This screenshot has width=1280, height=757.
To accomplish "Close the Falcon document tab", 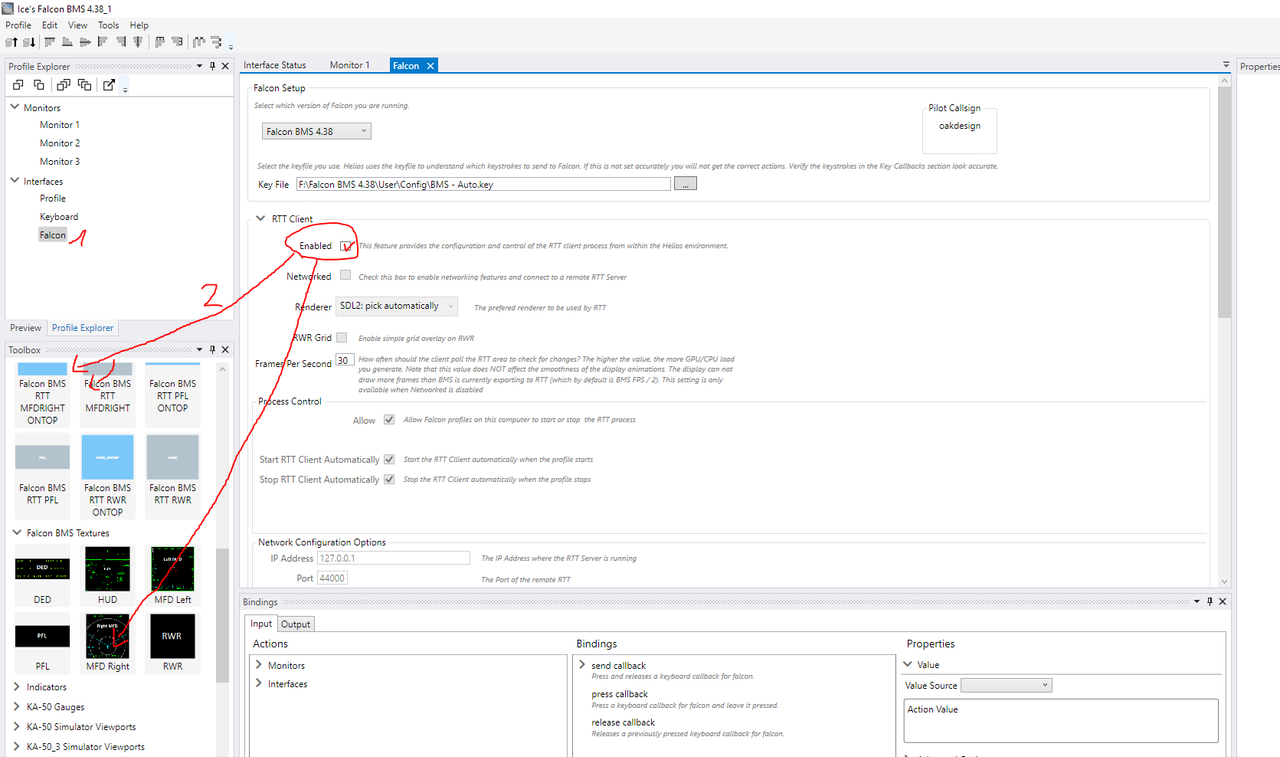I will pos(430,65).
